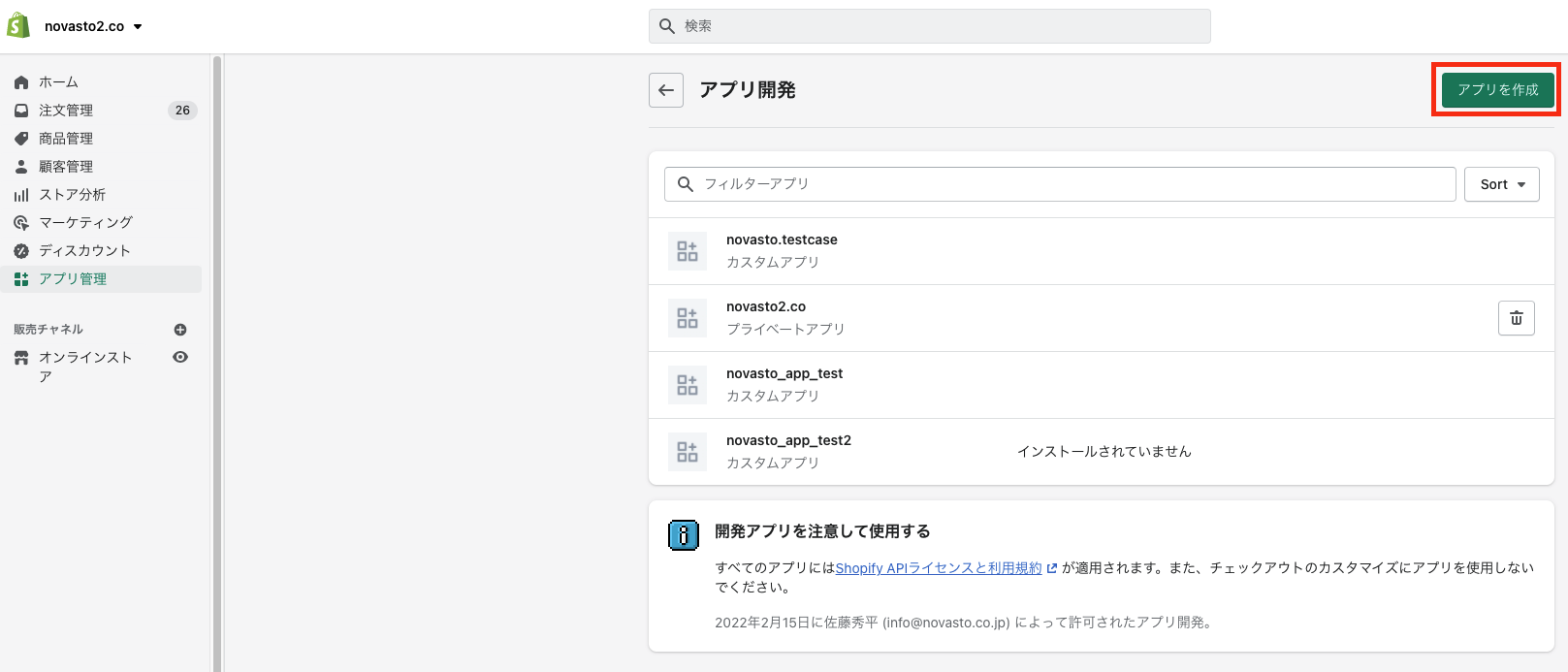Viewport: 1568px width, 672px height.
Task: Click the sidebar vertical scrollbar
Action: click(x=217, y=364)
